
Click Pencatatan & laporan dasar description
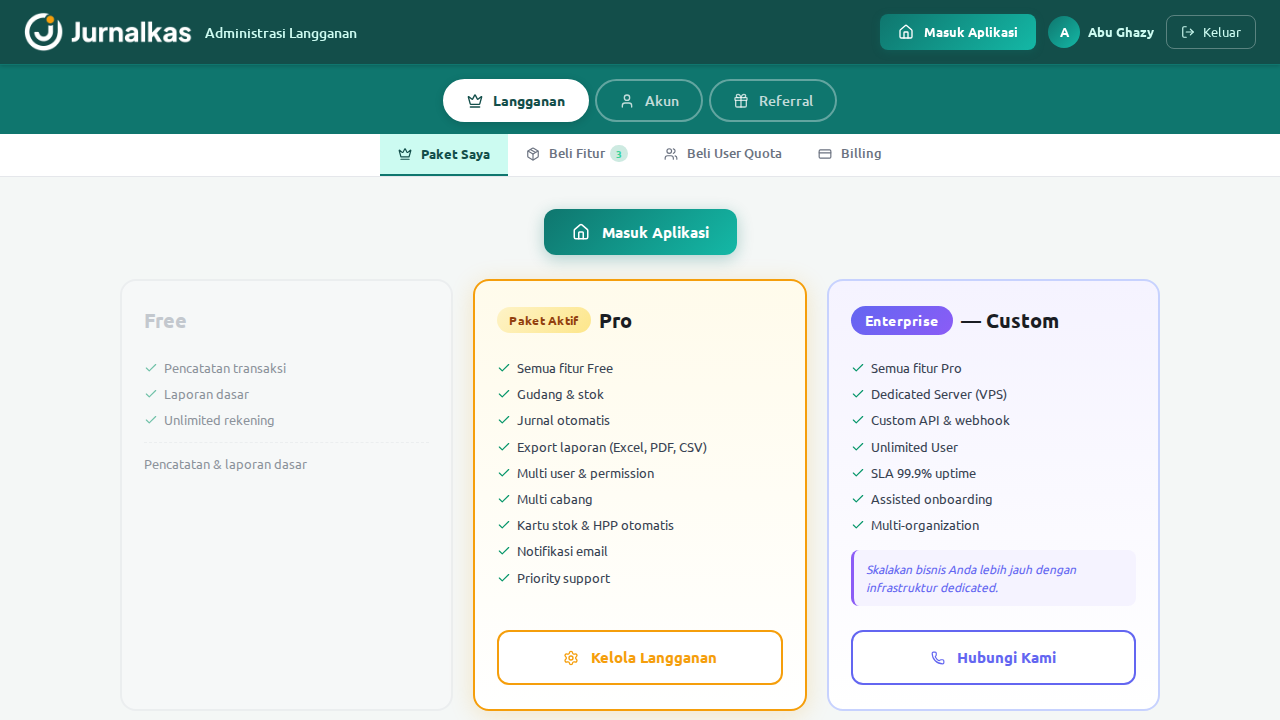[225, 465]
